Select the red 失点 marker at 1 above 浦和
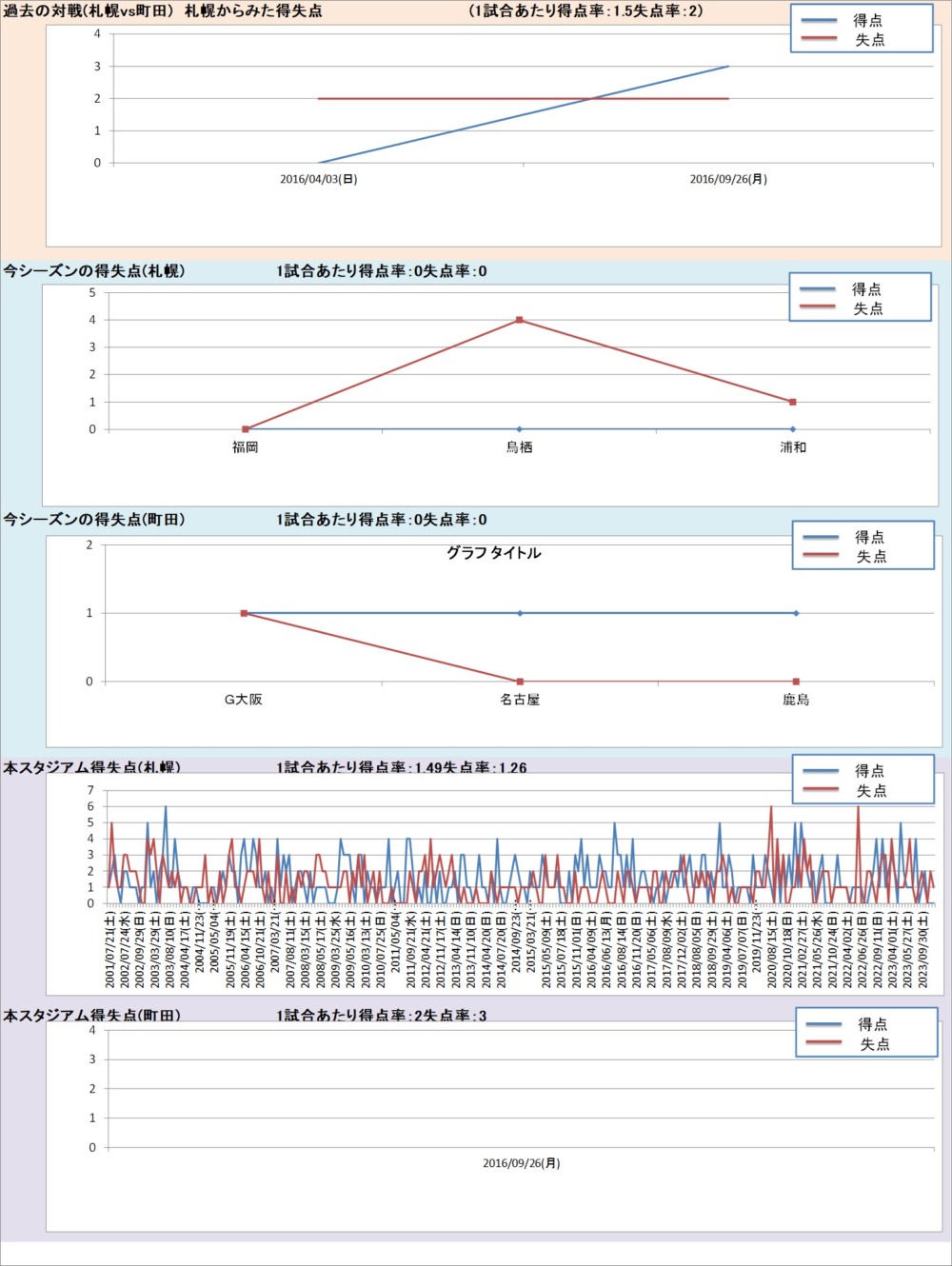Image resolution: width=952 pixels, height=1266 pixels. point(793,402)
